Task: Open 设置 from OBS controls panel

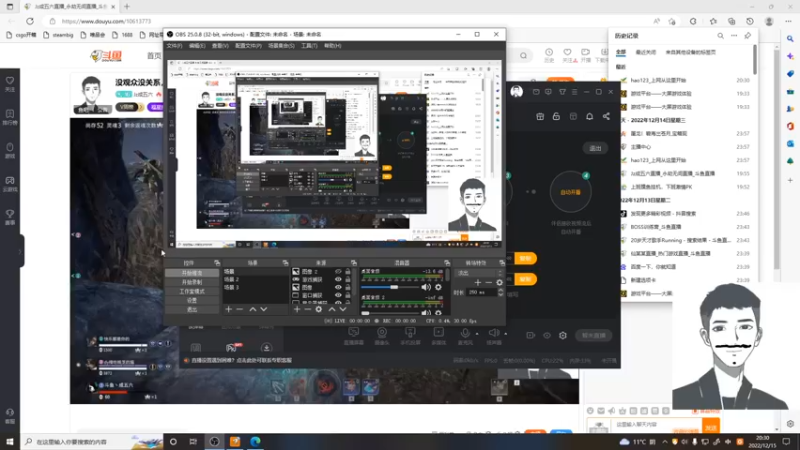Action: 192,301
